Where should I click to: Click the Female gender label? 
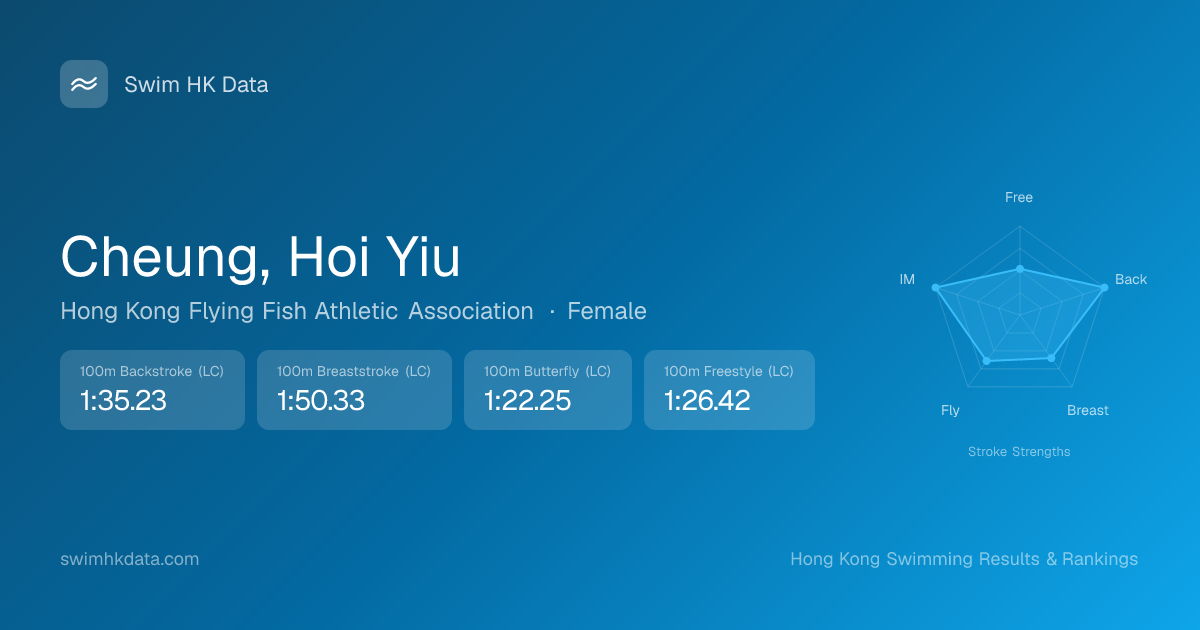click(x=607, y=311)
